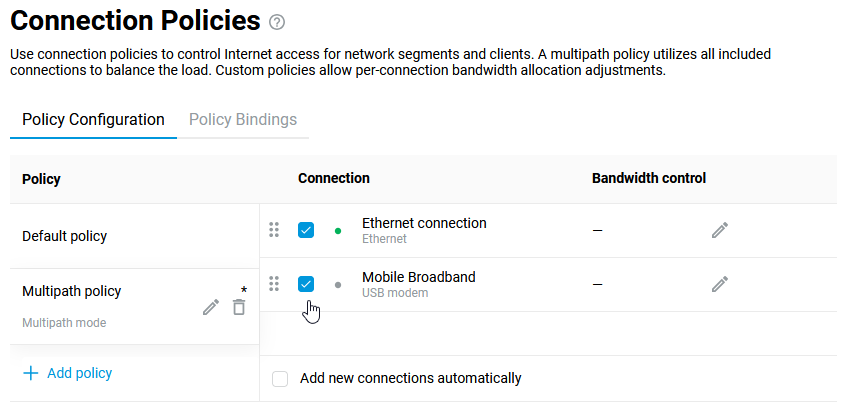
Task: Edit the Multipath policy with pencil icon
Action: tap(210, 307)
